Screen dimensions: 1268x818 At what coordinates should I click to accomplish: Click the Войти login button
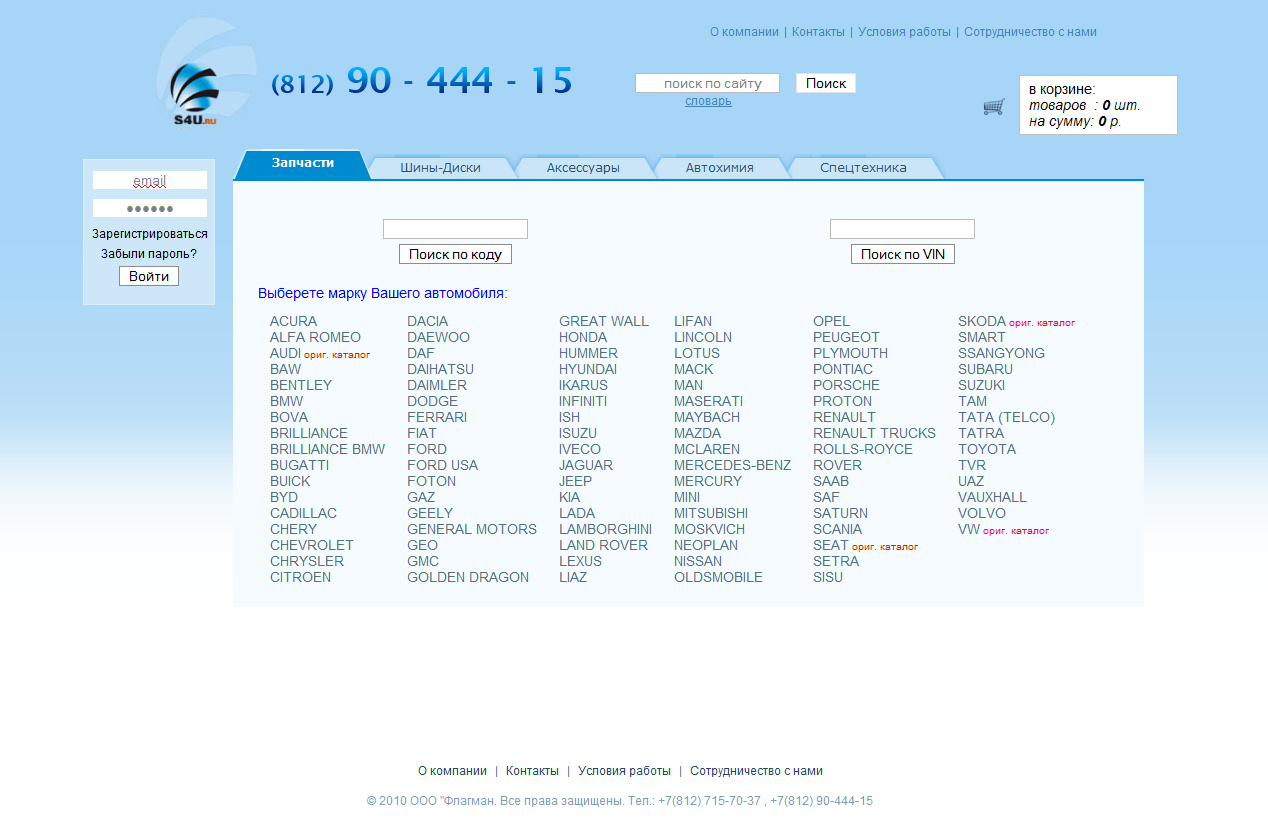coord(149,276)
